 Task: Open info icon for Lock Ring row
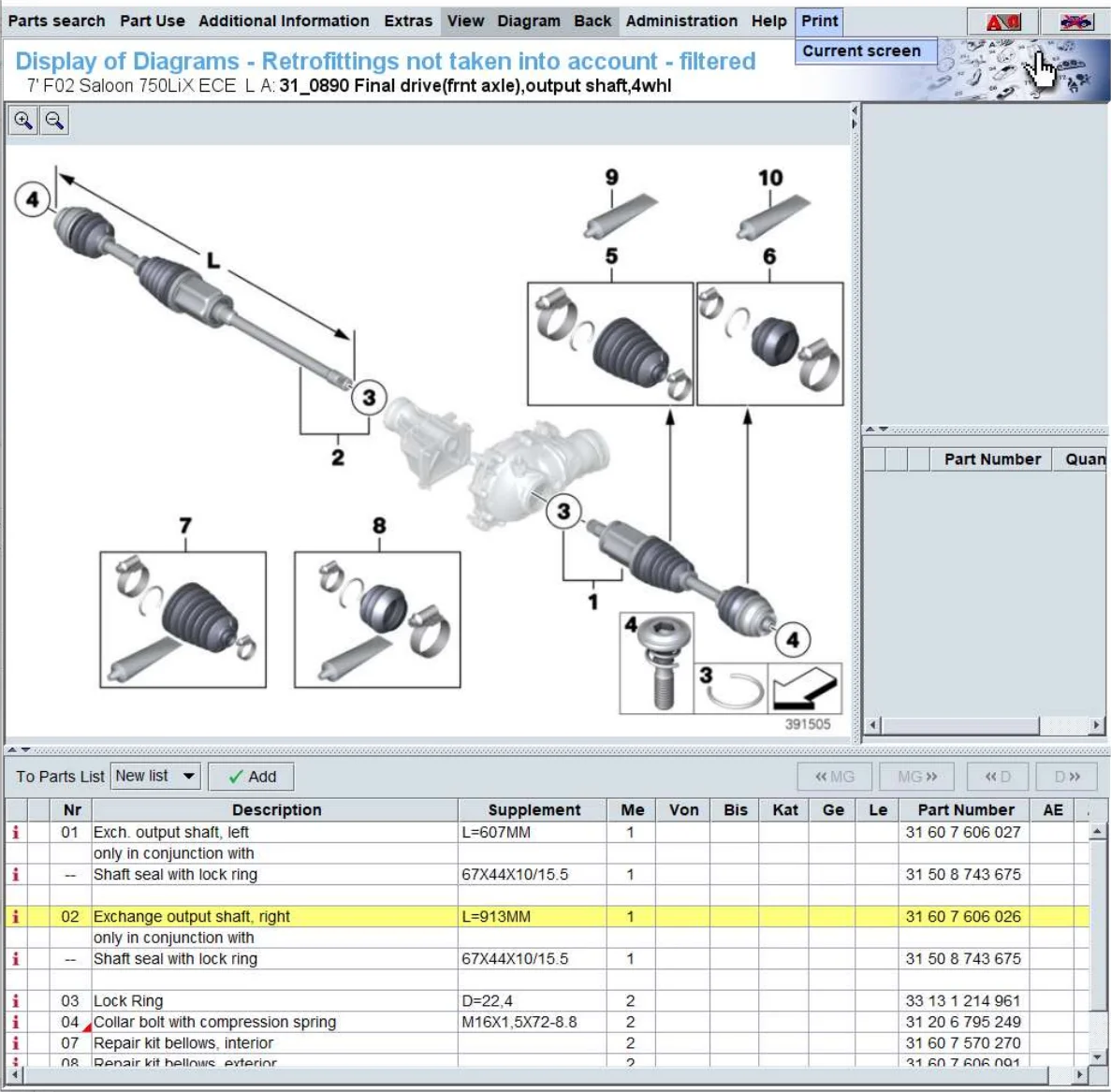(16, 1000)
